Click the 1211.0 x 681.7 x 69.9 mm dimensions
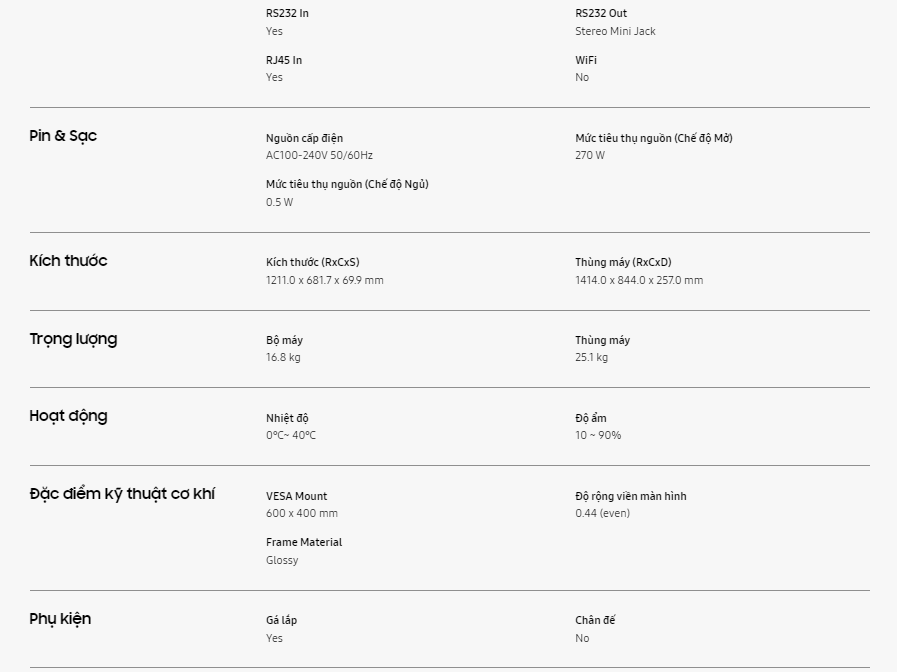The width and height of the screenshot is (897, 672). tap(324, 280)
